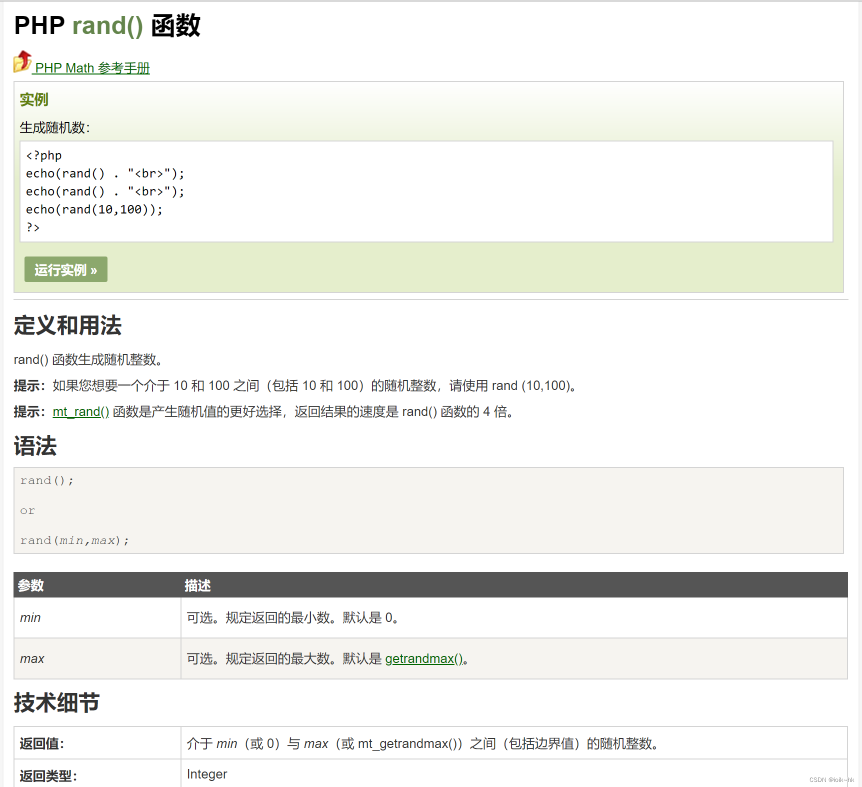This screenshot has height=787, width=862.
Task: Click the 定义和用法 section heading
Action: pos(66,326)
